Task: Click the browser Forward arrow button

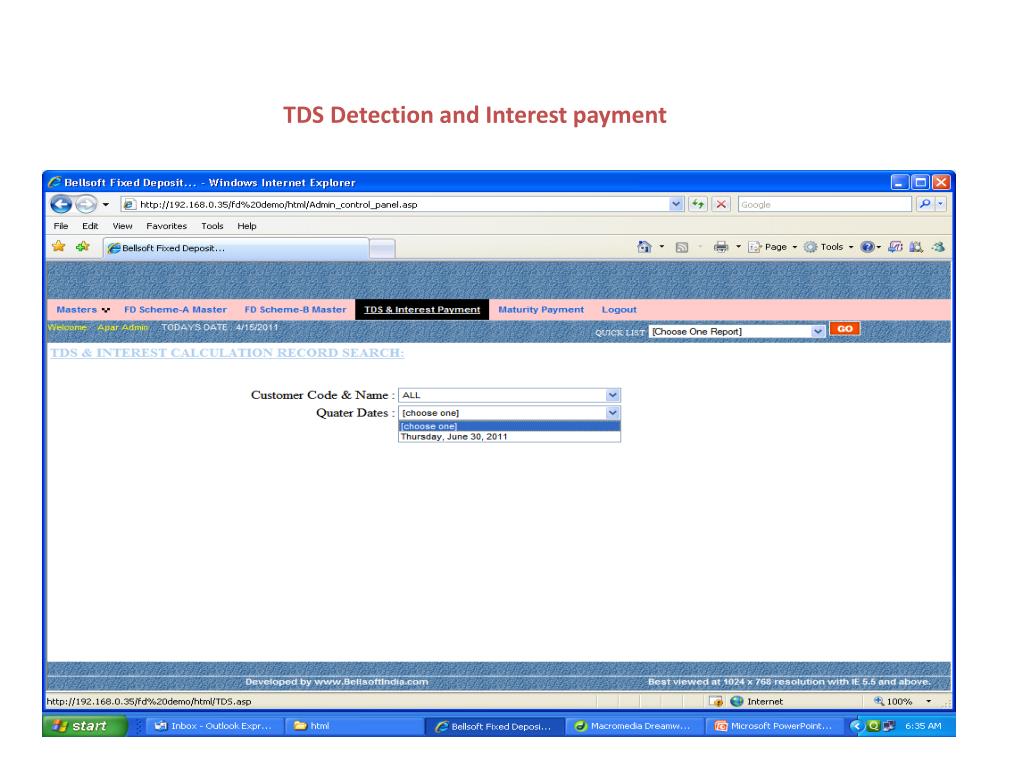Action: (x=86, y=204)
